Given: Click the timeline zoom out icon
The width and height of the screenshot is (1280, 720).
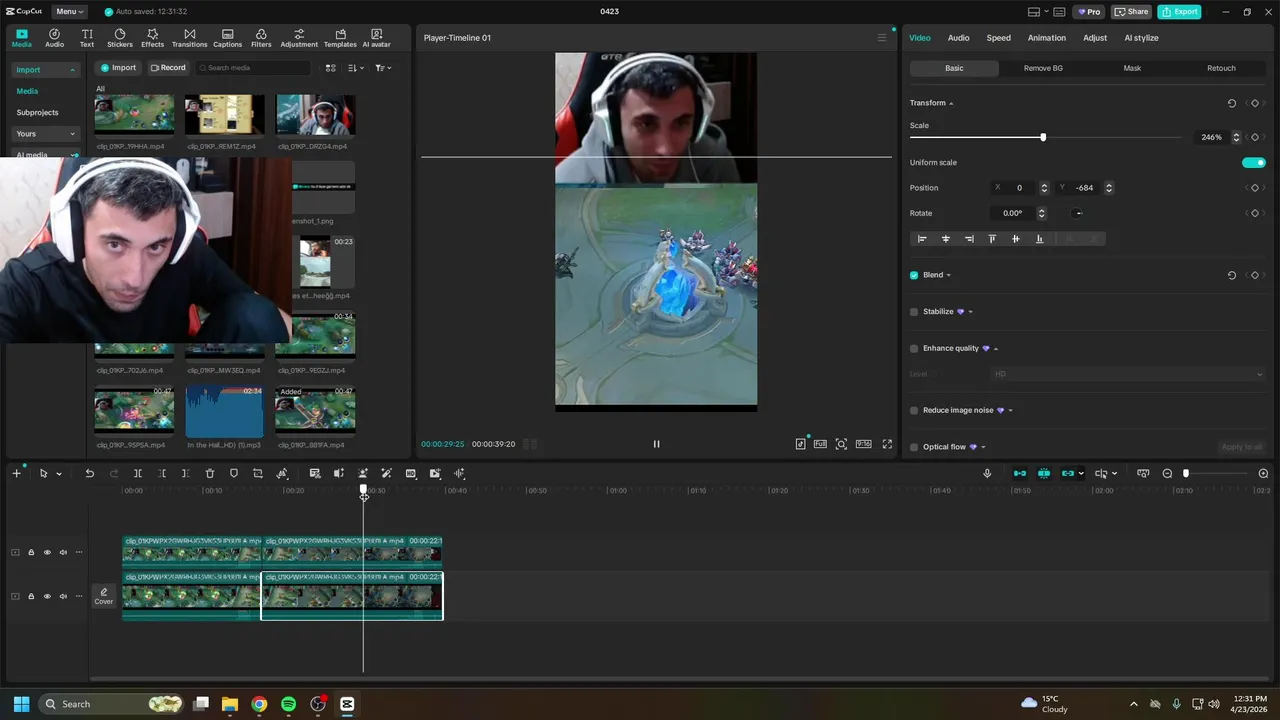Looking at the screenshot, I should pos(1167,473).
